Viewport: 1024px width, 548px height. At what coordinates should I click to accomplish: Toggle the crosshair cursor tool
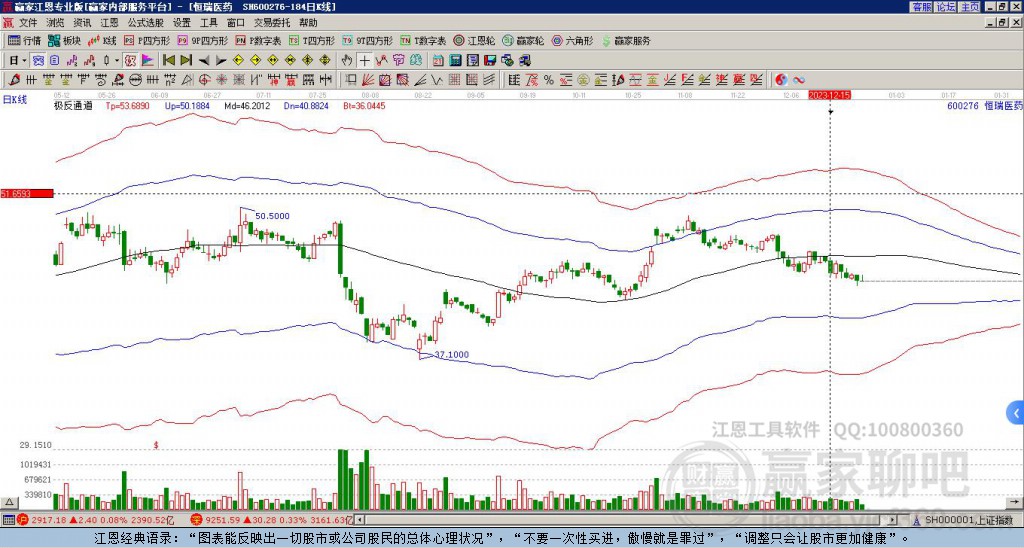tap(364, 61)
